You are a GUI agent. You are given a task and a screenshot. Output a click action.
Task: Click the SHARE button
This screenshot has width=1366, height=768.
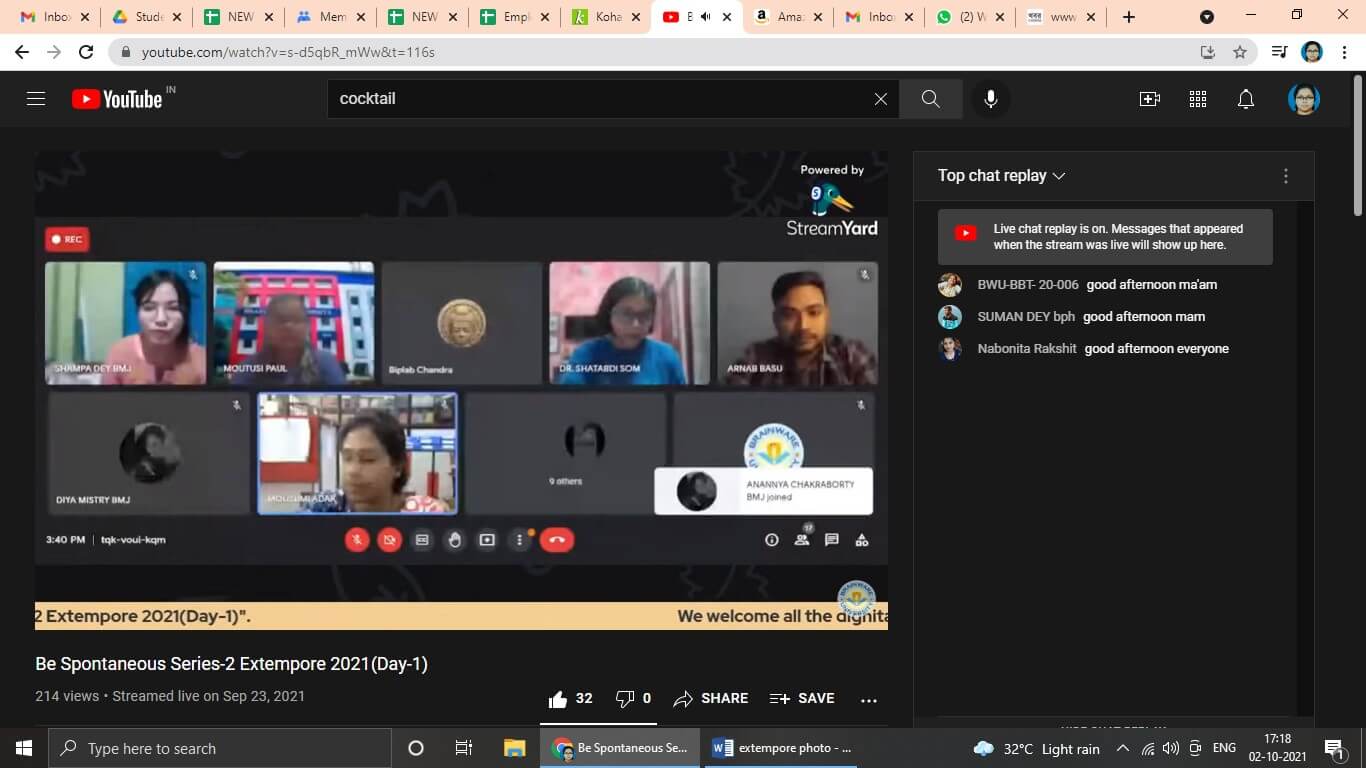point(711,698)
